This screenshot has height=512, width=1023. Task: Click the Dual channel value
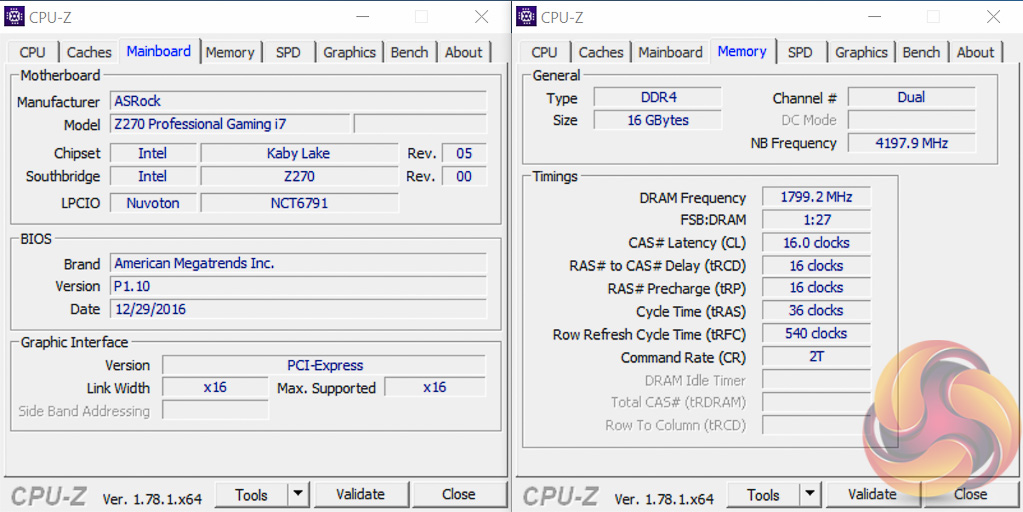click(911, 98)
